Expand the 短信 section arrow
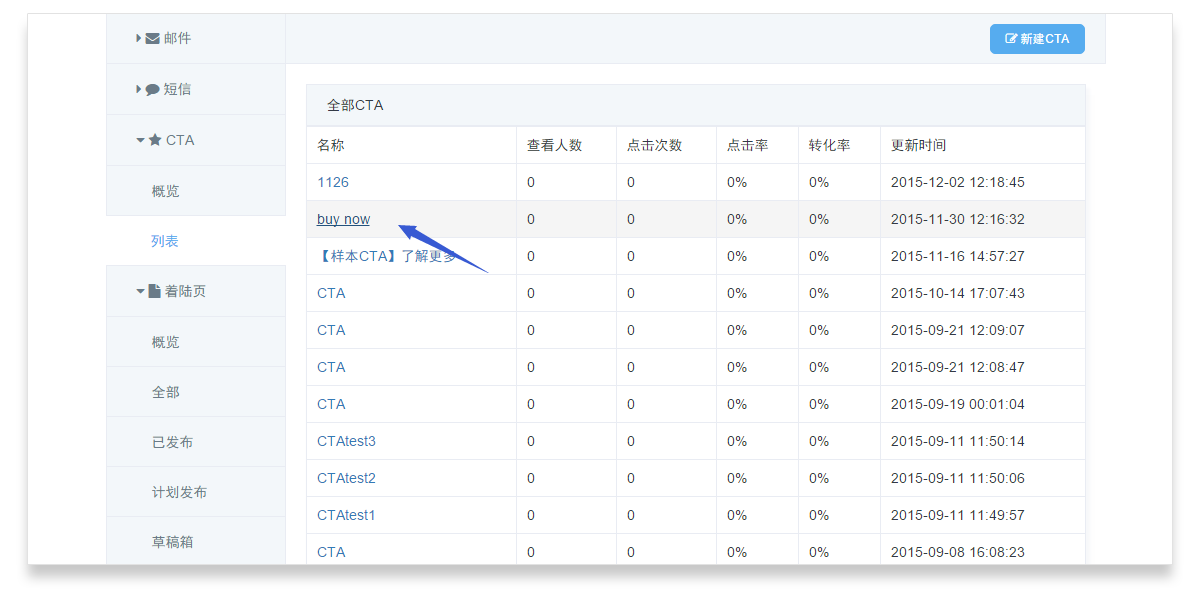 point(138,89)
